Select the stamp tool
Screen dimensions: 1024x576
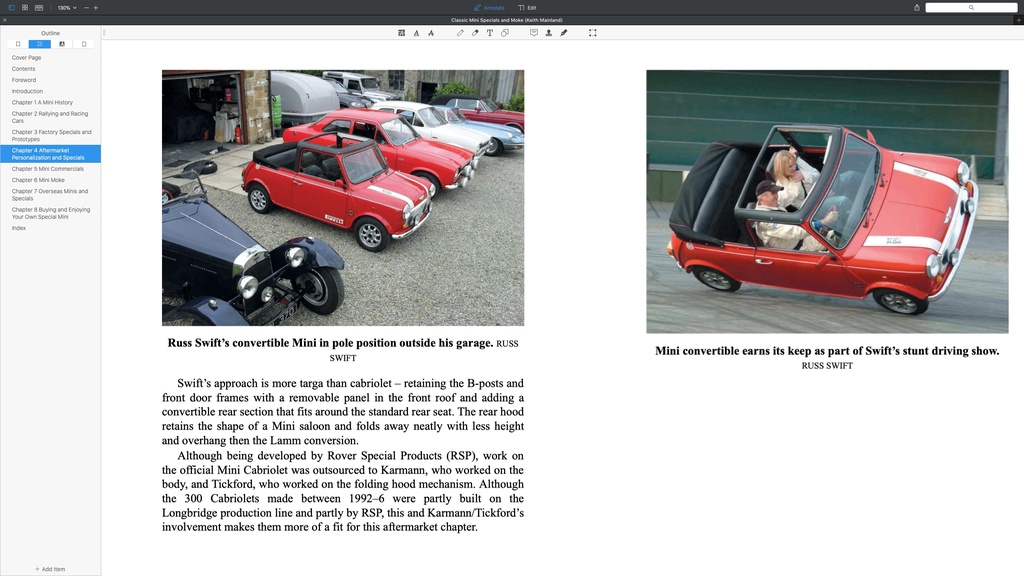549,32
